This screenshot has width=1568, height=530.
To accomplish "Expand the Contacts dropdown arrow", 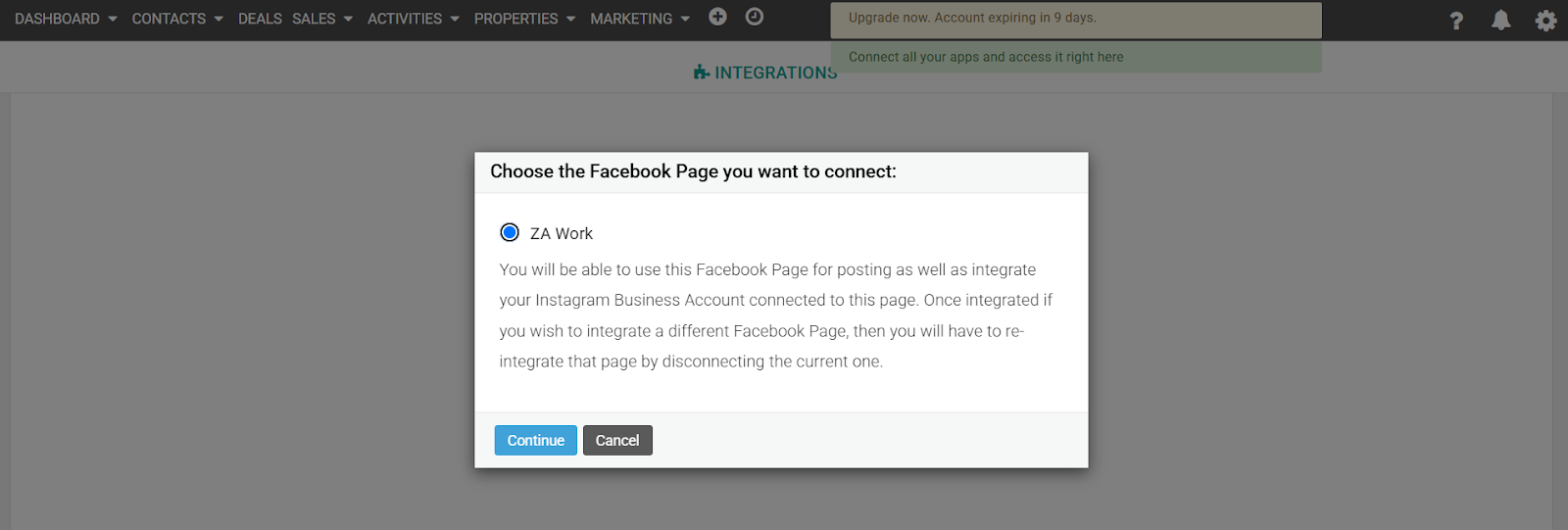I will click(219, 19).
